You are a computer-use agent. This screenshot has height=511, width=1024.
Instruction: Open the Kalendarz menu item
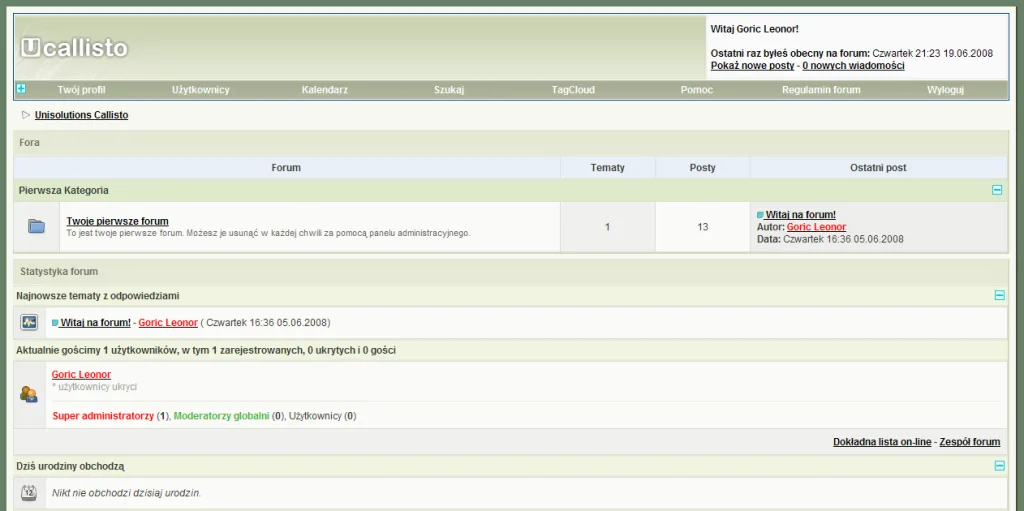click(325, 90)
